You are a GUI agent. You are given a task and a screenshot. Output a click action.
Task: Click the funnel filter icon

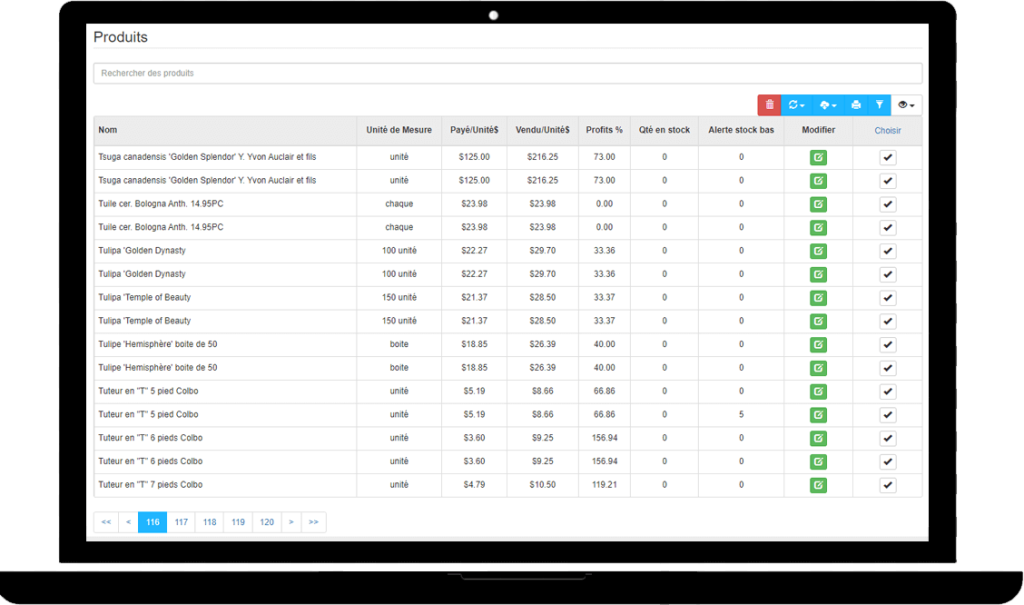[x=879, y=105]
